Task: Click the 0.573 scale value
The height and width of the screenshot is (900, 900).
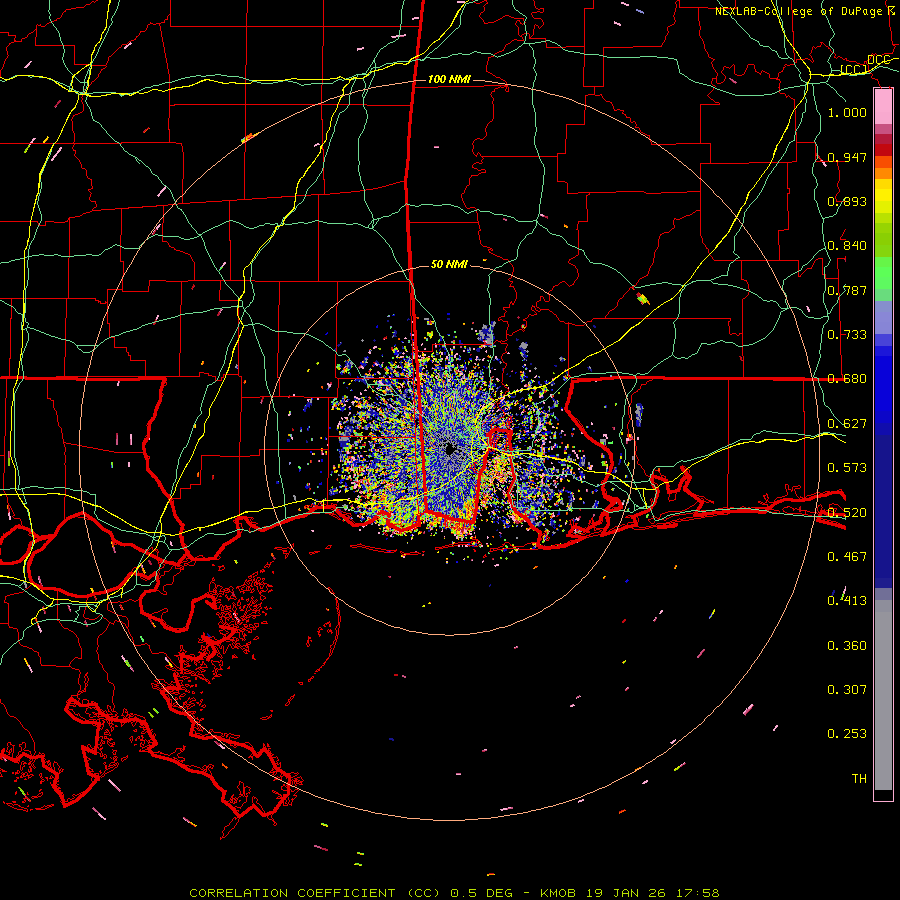Action: click(847, 468)
